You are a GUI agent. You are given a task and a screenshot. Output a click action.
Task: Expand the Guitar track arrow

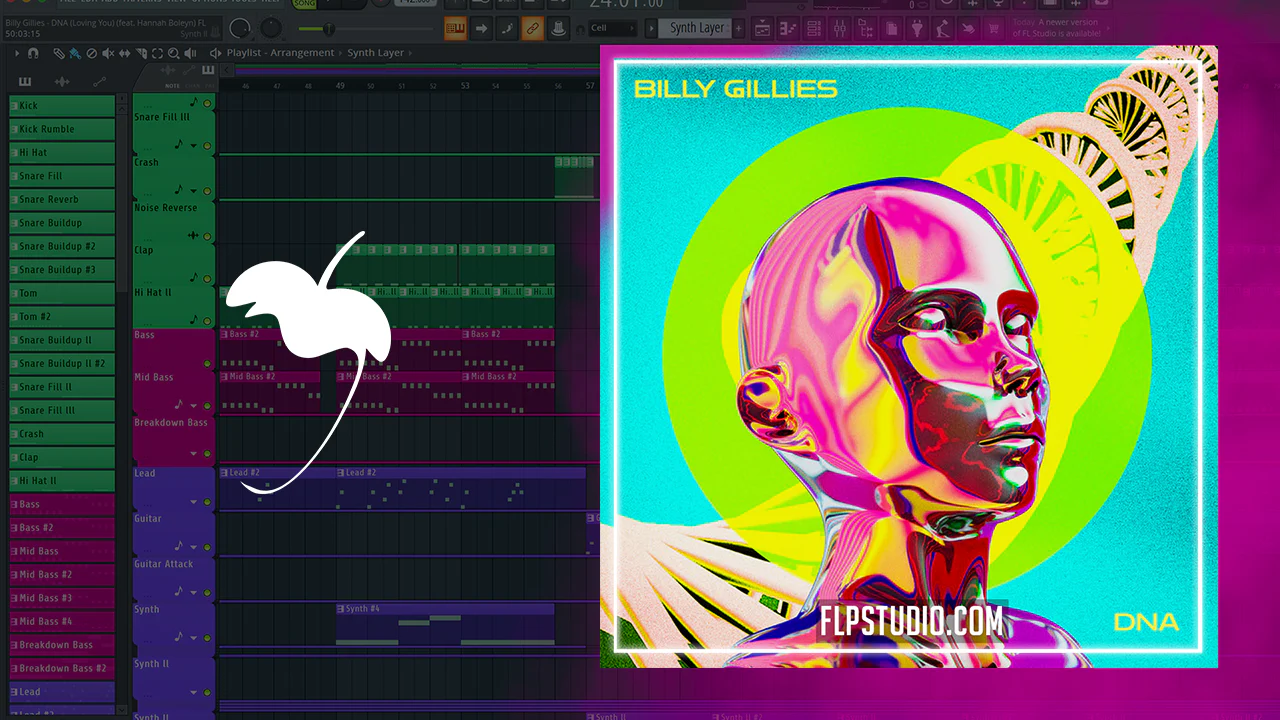[x=194, y=547]
